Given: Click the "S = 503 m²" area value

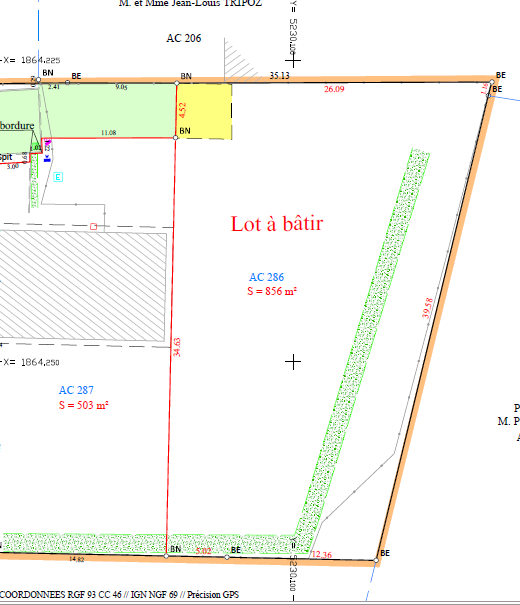Looking at the screenshot, I should (x=84, y=405).
